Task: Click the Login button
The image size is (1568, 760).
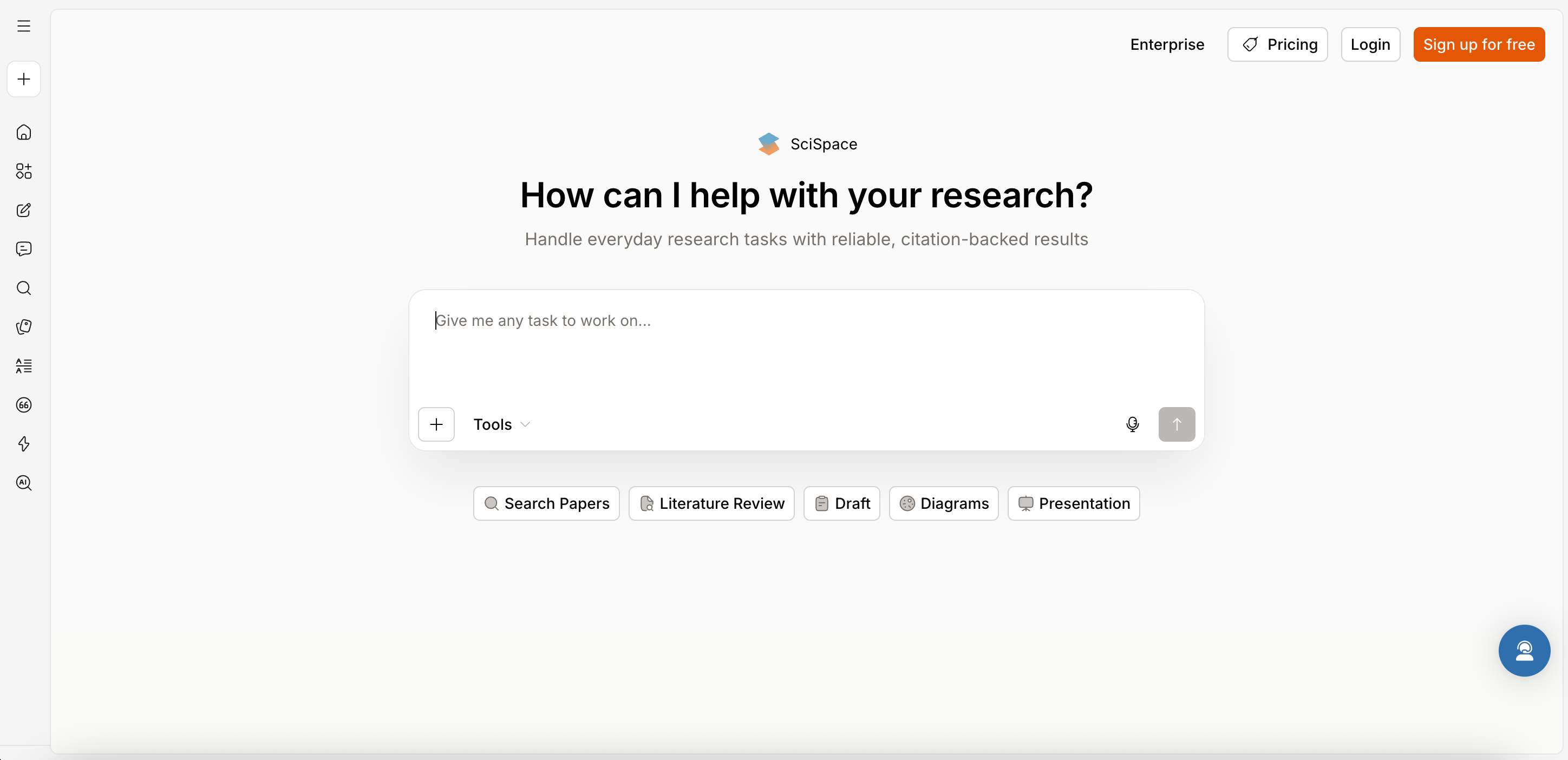Action: pos(1370,44)
